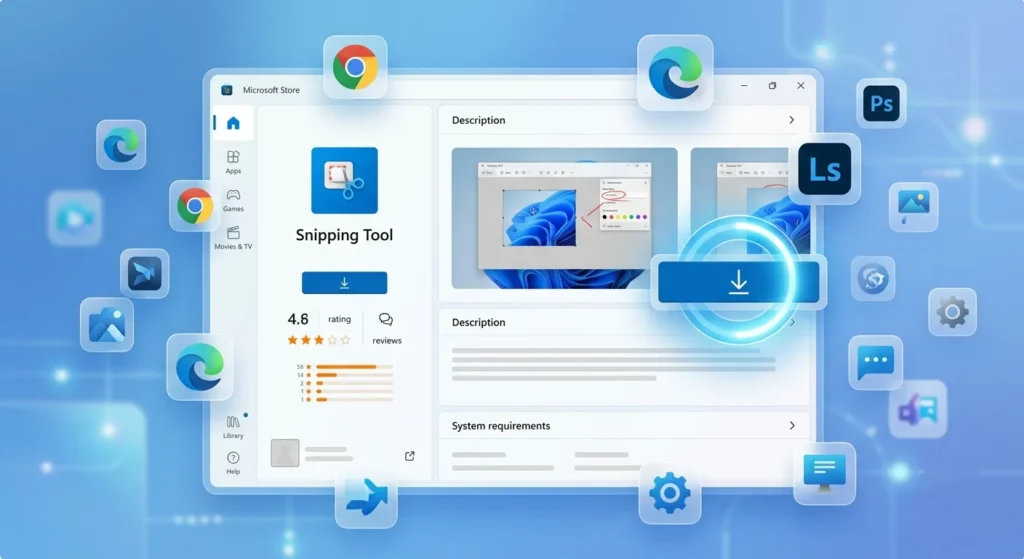The width and height of the screenshot is (1024, 559).
Task: Click the purple speaker chat icon
Action: (x=918, y=409)
